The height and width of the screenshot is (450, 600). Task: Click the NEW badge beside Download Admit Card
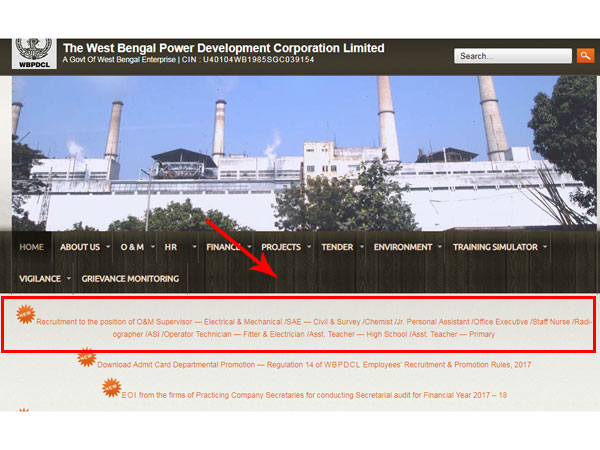[x=86, y=357]
